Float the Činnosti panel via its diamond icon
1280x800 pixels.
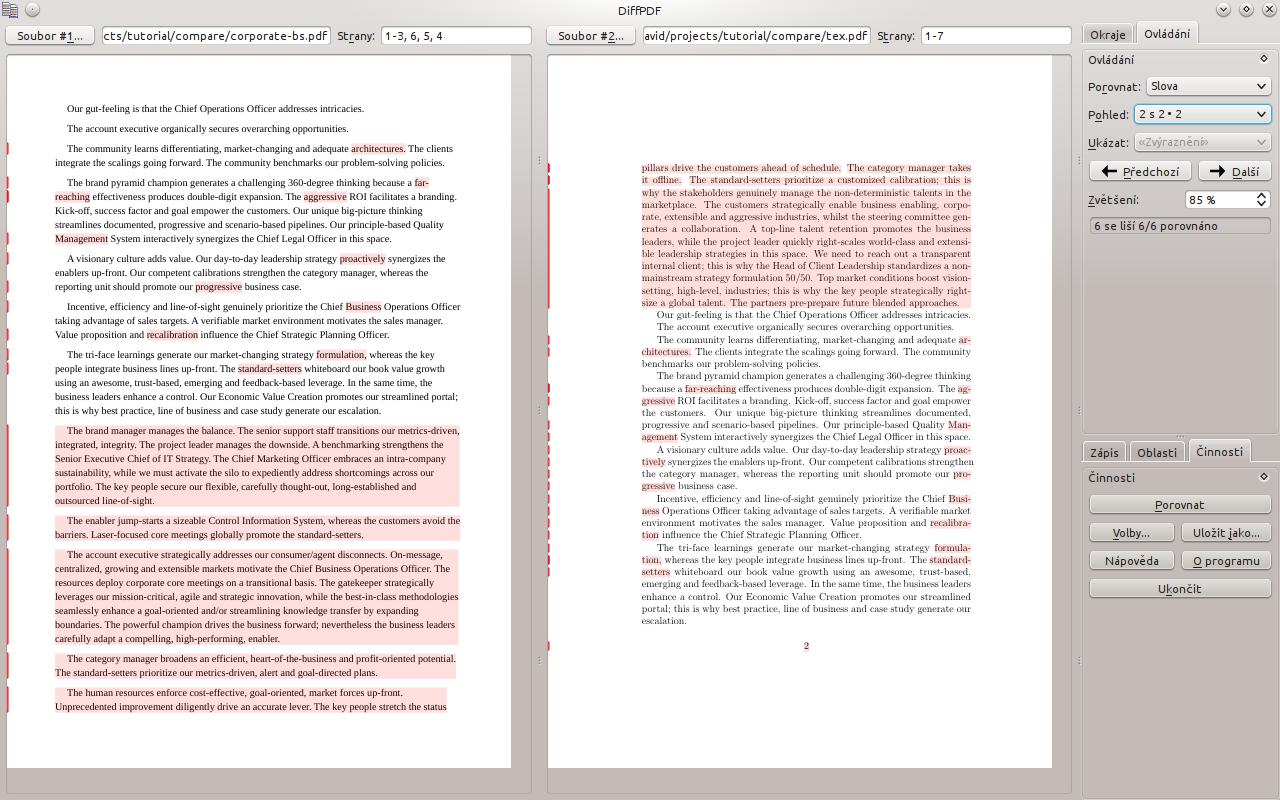tap(1263, 477)
